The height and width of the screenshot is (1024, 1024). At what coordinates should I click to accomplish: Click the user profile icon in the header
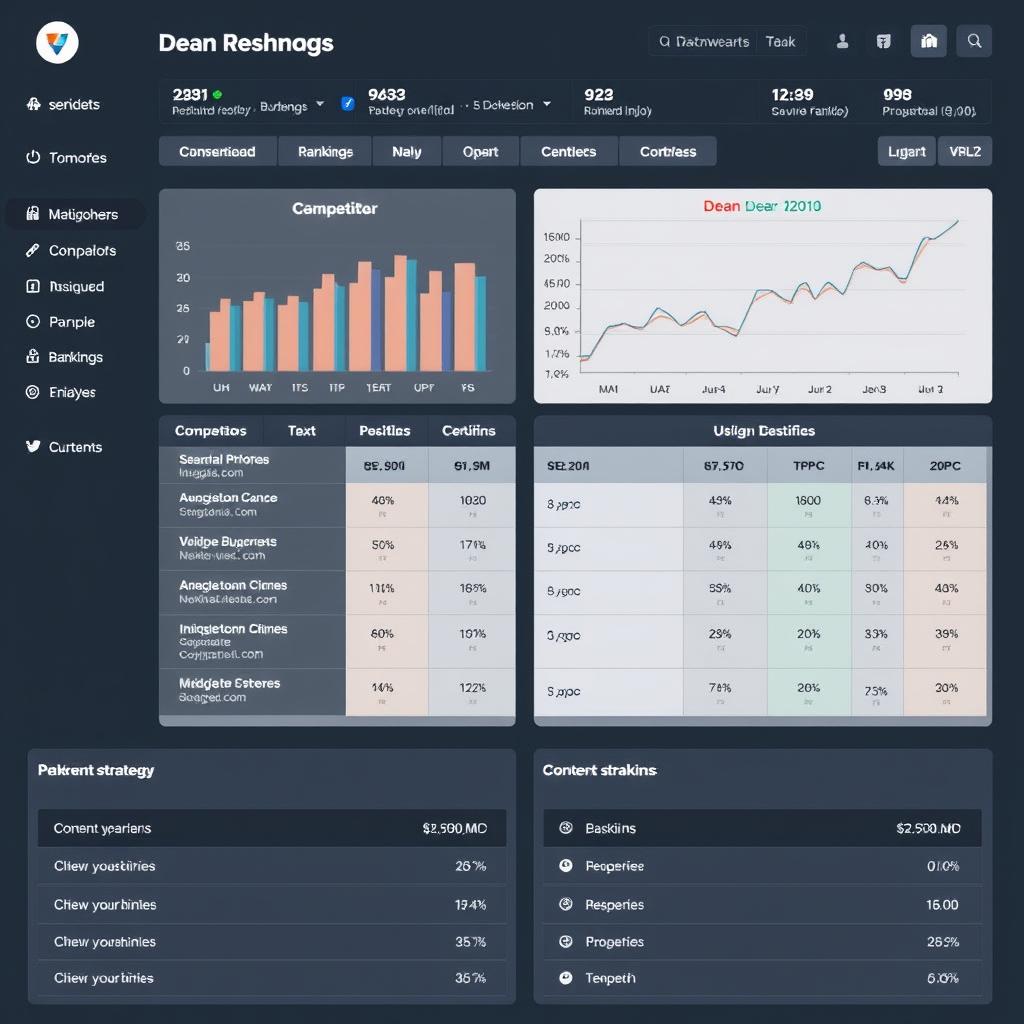point(841,41)
